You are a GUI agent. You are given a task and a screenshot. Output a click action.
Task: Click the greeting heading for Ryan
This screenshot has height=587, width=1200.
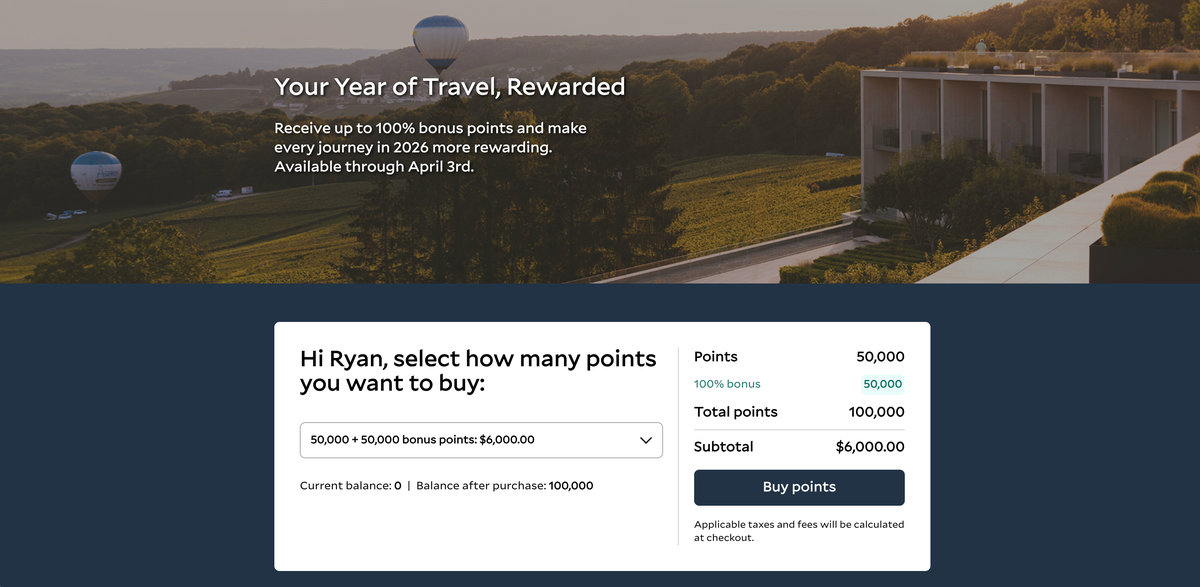pos(478,372)
